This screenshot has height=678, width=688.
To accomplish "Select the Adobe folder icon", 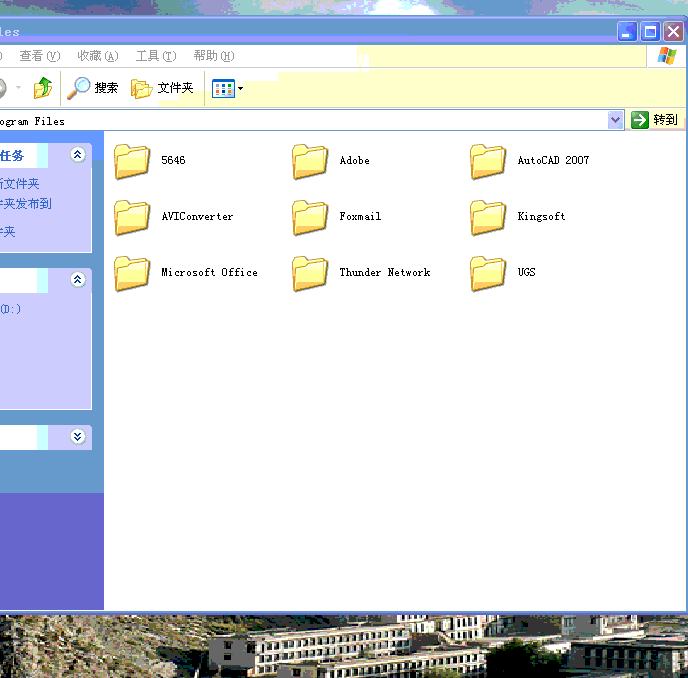I will 310,161.
